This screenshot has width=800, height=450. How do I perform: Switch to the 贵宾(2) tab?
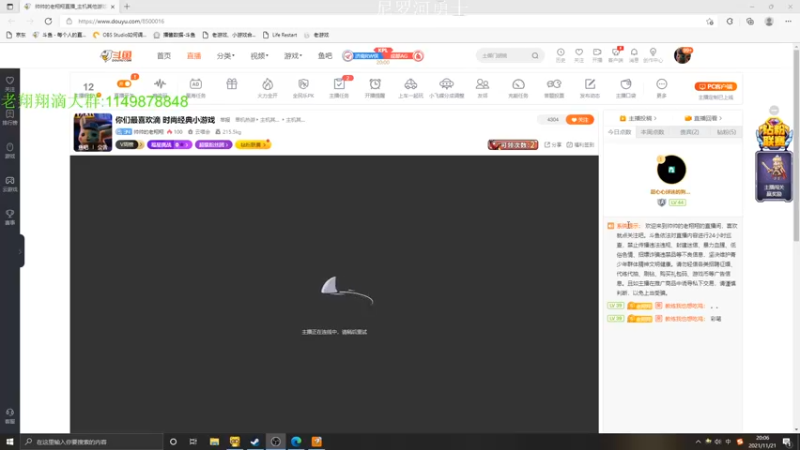689,132
